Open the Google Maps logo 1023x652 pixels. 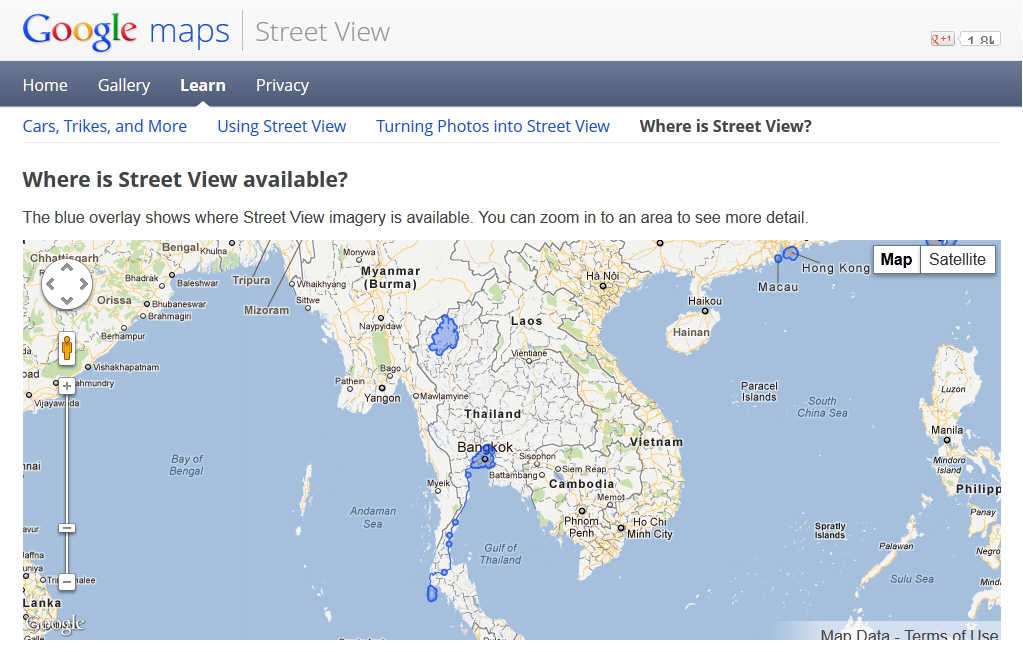(126, 31)
